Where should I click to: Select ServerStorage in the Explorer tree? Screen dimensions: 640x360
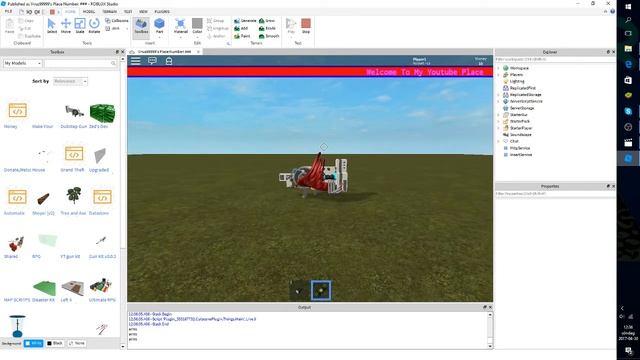pos(522,108)
